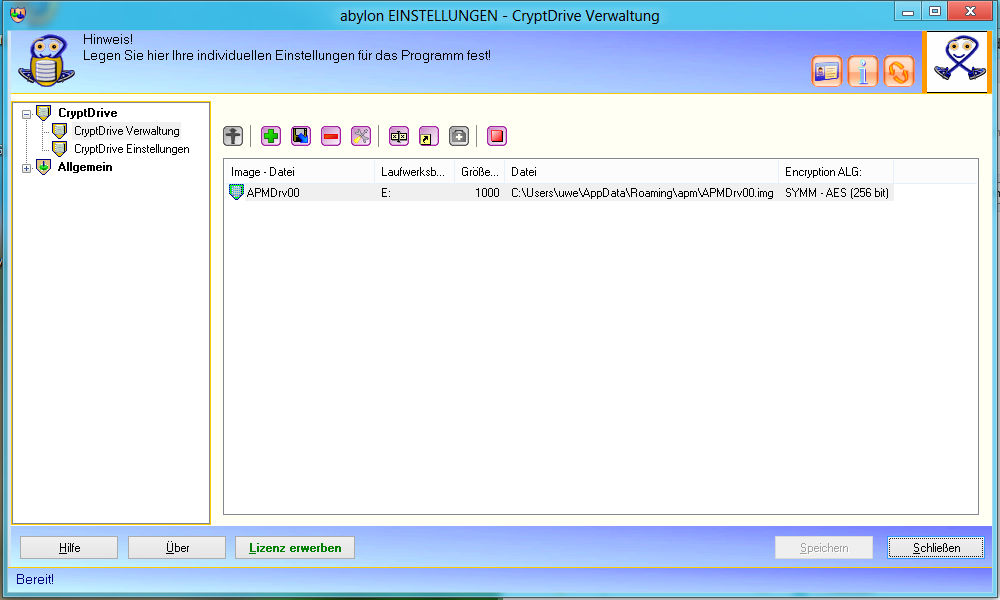Click the Schließen button
Viewport: 1000px width, 600px height.
pyautogui.click(x=936, y=548)
